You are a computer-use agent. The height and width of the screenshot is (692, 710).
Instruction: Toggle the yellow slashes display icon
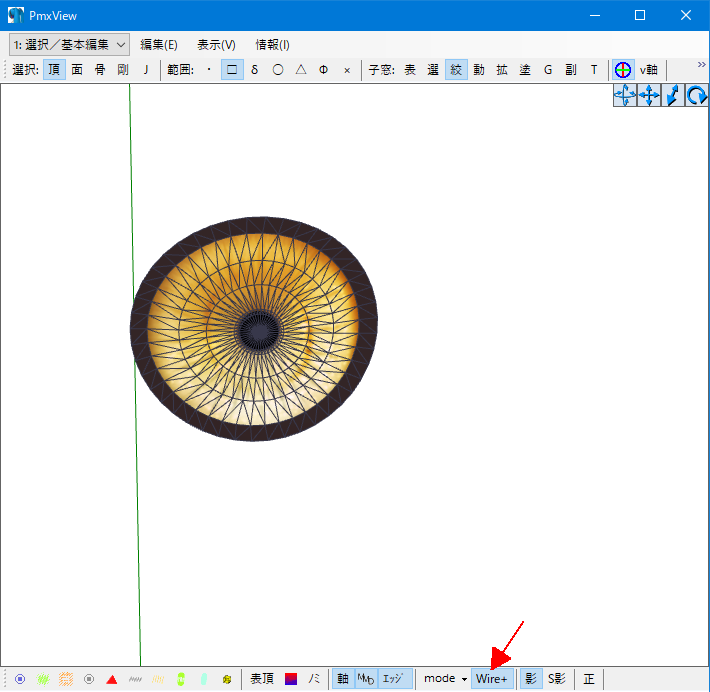[158, 679]
